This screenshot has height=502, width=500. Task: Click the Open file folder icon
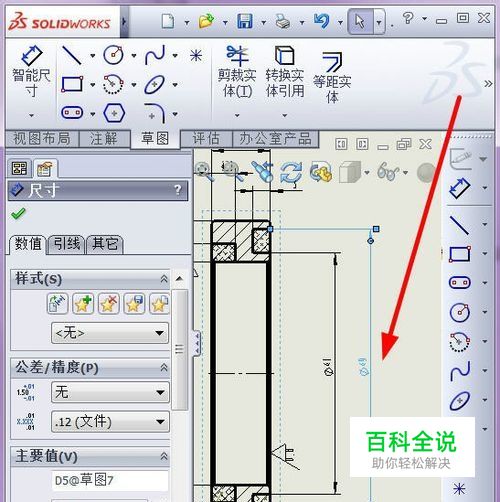pos(206,21)
